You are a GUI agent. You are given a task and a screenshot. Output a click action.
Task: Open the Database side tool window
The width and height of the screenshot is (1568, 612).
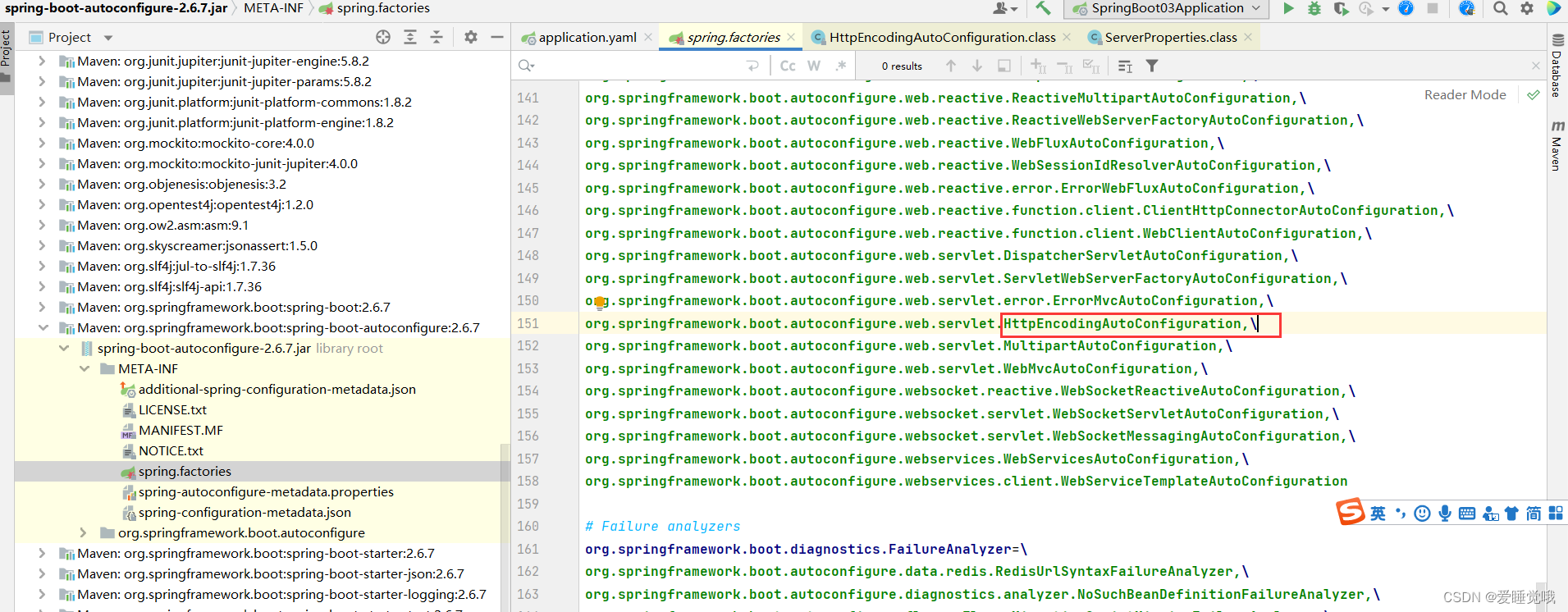pyautogui.click(x=1557, y=66)
